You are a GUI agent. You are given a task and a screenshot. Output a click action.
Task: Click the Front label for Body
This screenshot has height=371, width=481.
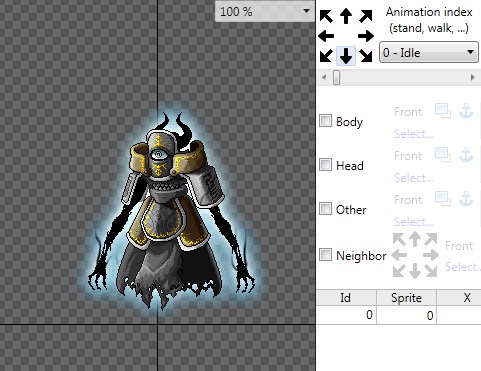tap(408, 112)
